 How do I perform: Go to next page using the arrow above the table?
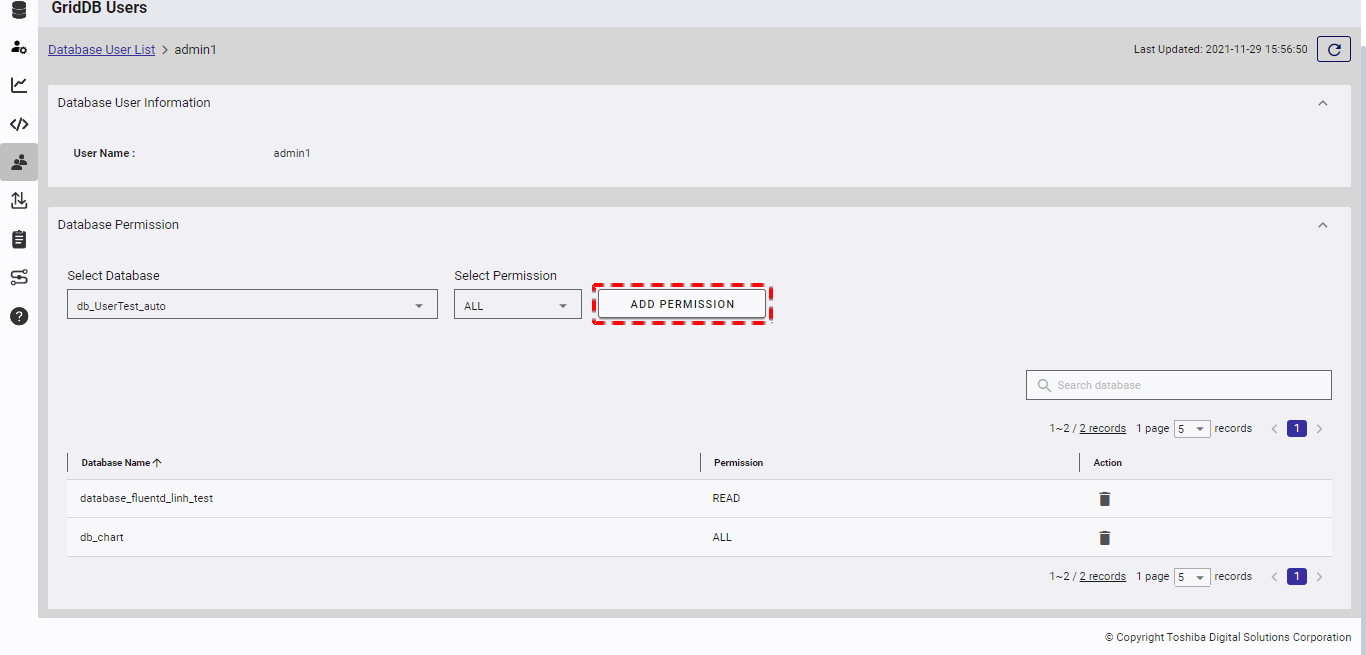(x=1319, y=429)
